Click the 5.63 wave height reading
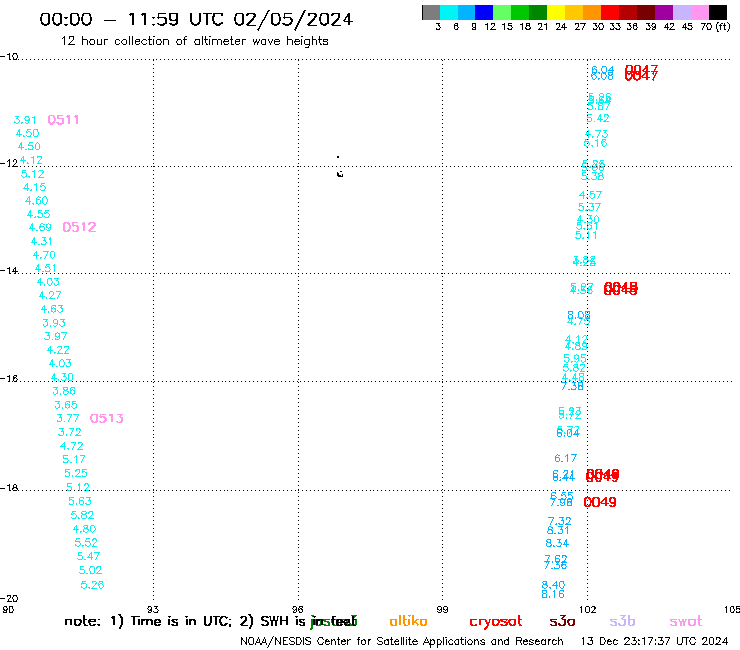The width and height of the screenshot is (740, 650). [80, 501]
